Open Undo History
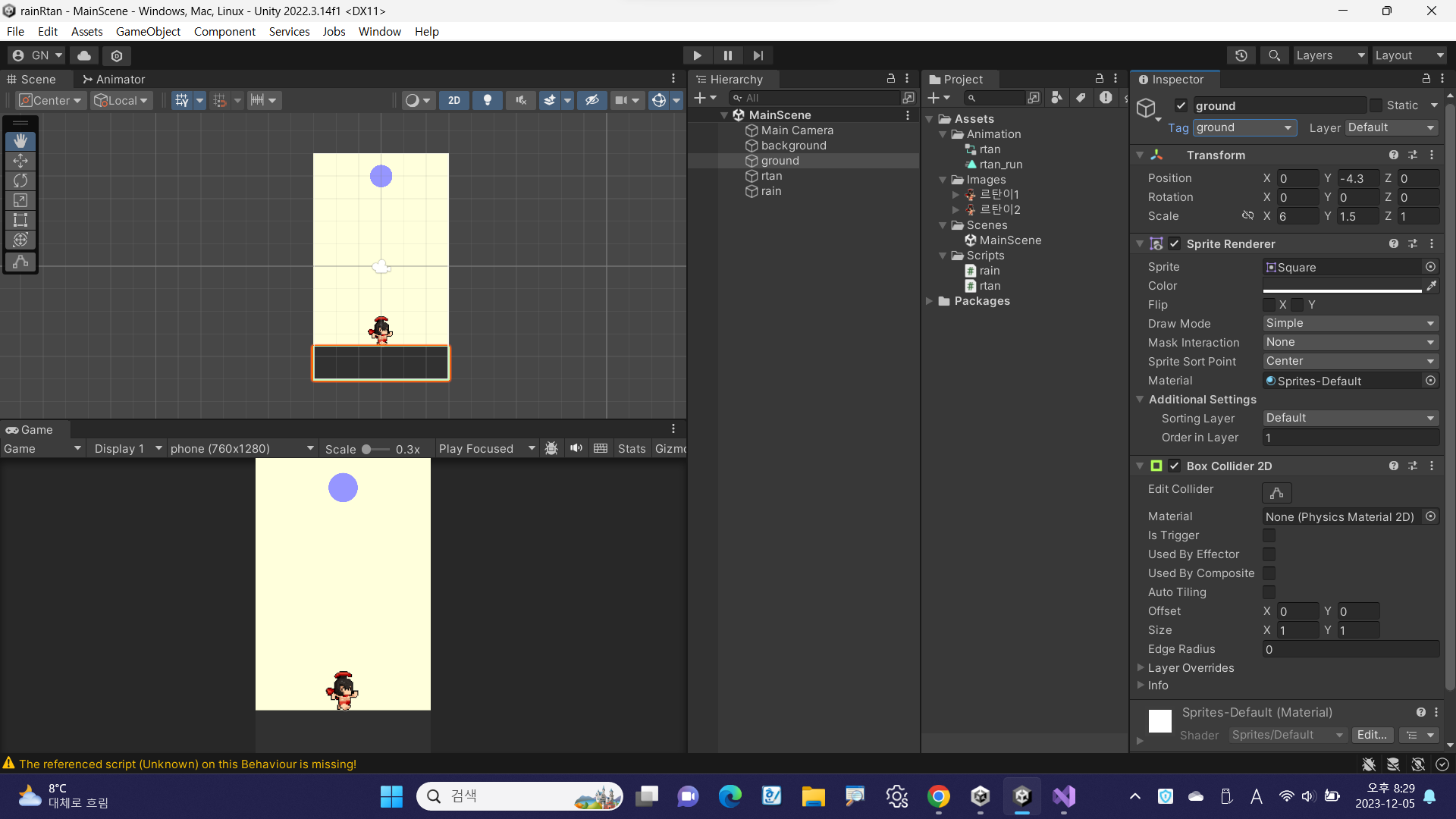Image resolution: width=1456 pixels, height=819 pixels. tap(1241, 55)
